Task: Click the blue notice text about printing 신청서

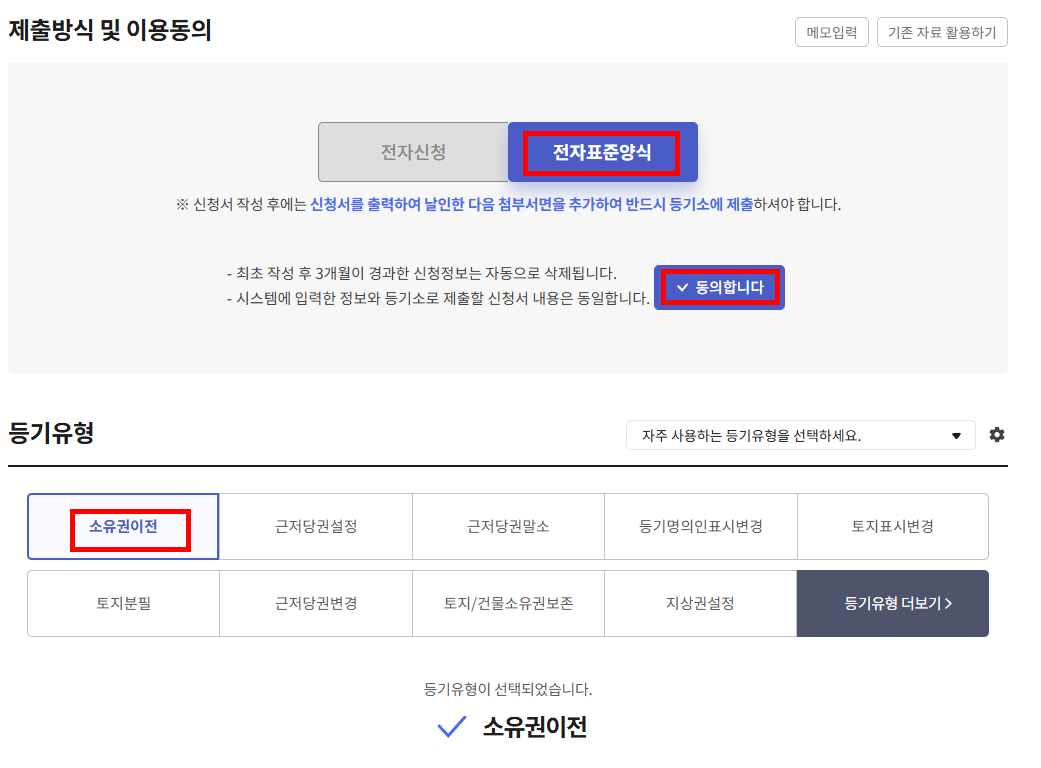Action: (531, 204)
